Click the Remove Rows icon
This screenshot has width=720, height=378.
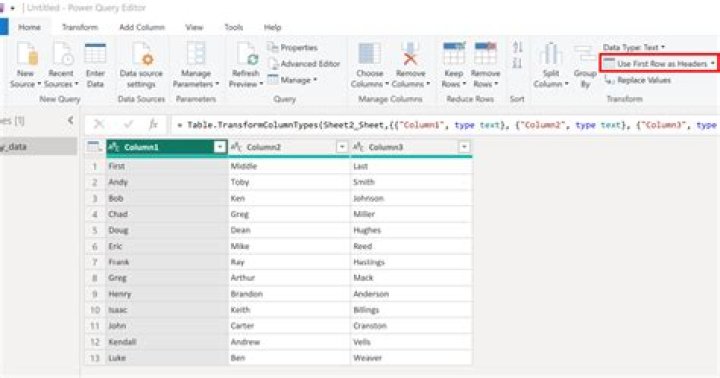(485, 53)
